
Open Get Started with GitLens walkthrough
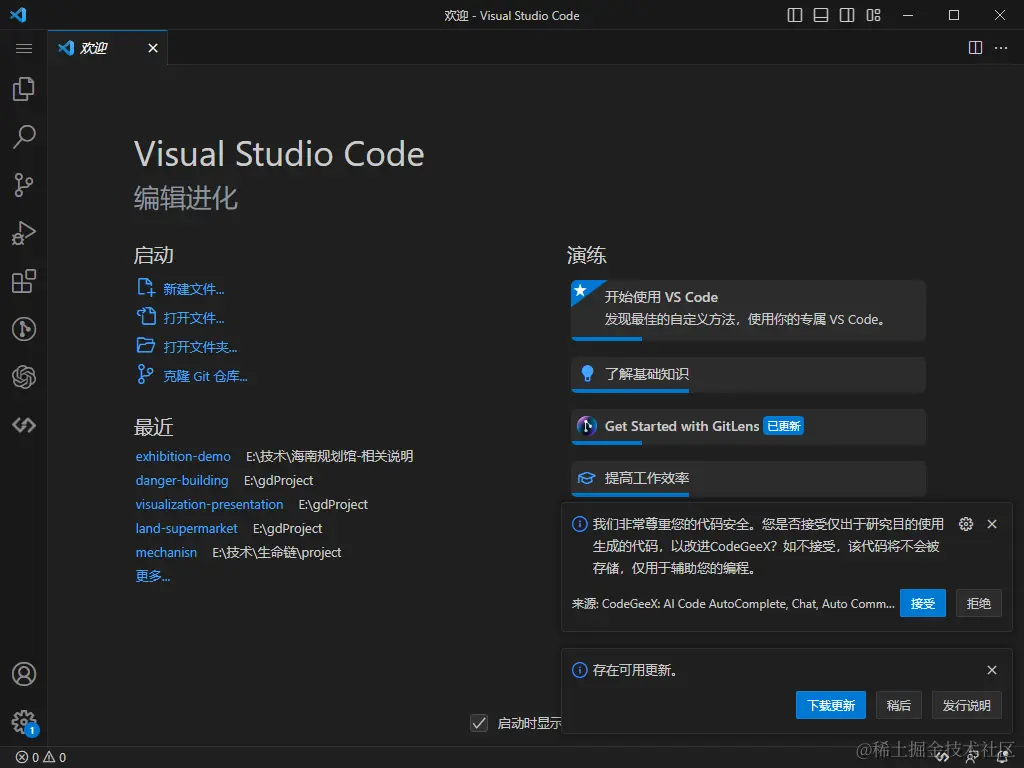coord(748,426)
